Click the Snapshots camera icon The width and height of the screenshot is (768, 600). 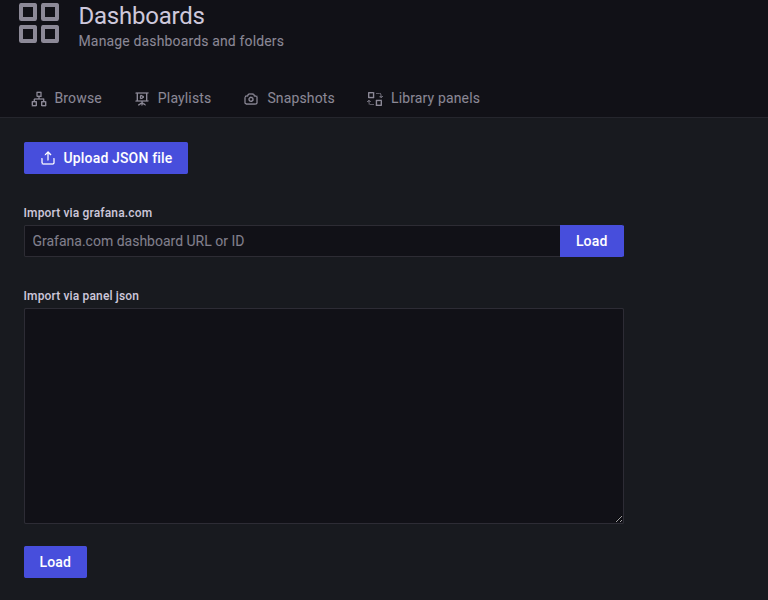[251, 99]
